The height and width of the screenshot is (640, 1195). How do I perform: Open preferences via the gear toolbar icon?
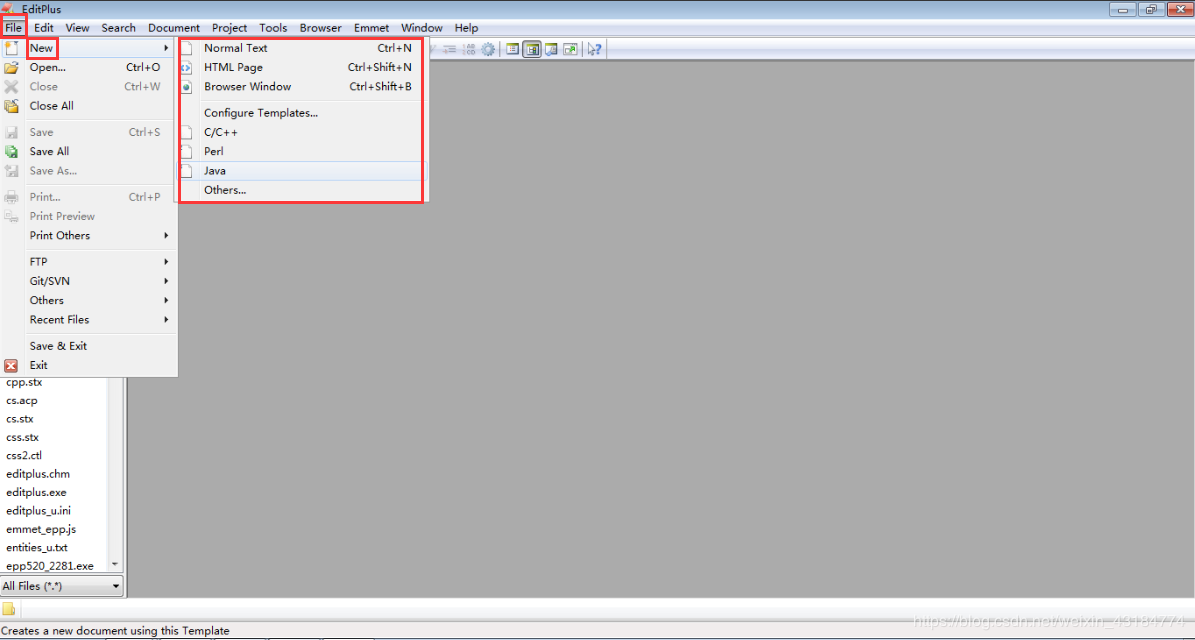(488, 50)
